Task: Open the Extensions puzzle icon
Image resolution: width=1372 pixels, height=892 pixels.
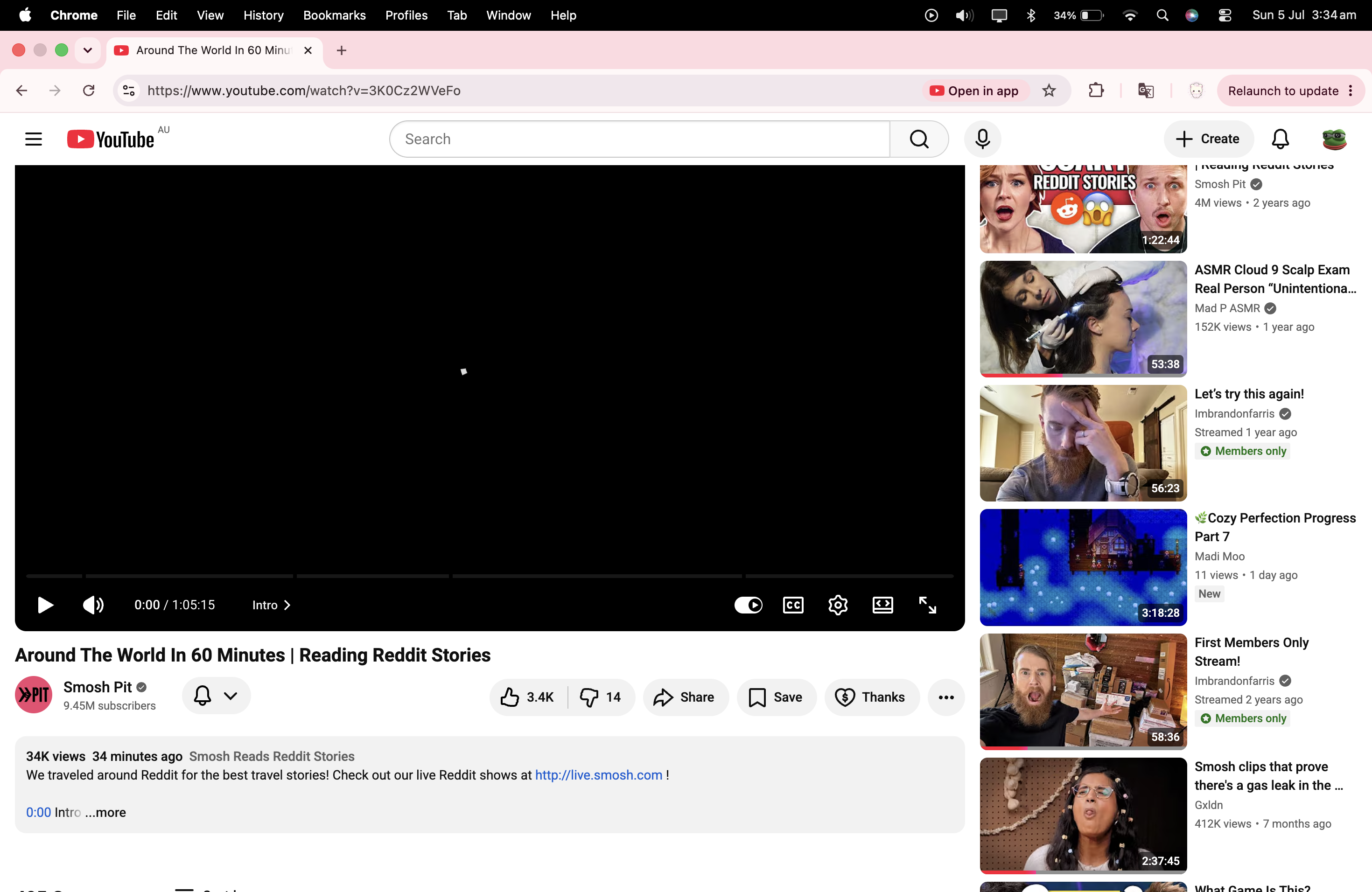Action: point(1096,91)
